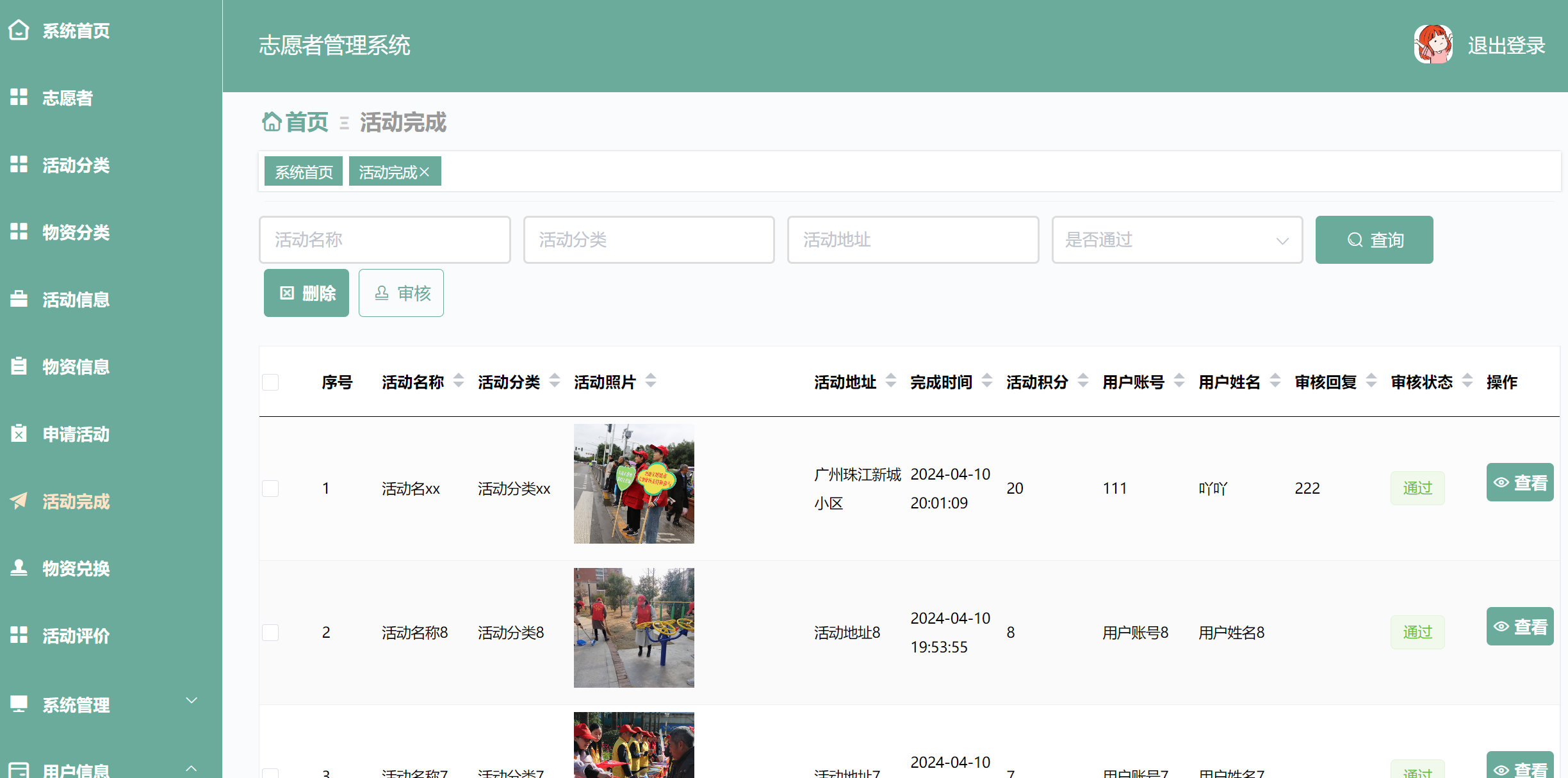Open 活动分类 menu item
This screenshot has width=1568, height=778.
[x=76, y=165]
